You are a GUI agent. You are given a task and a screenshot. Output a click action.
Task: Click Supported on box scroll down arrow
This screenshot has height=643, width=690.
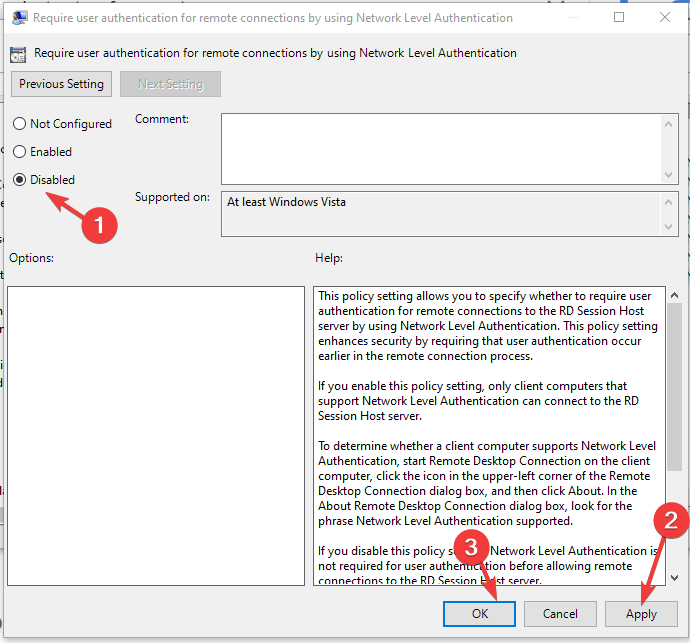(668, 227)
